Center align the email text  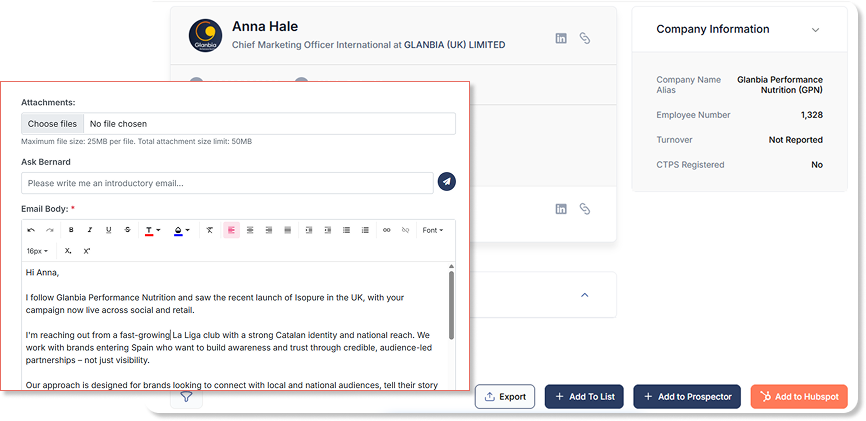pos(250,230)
